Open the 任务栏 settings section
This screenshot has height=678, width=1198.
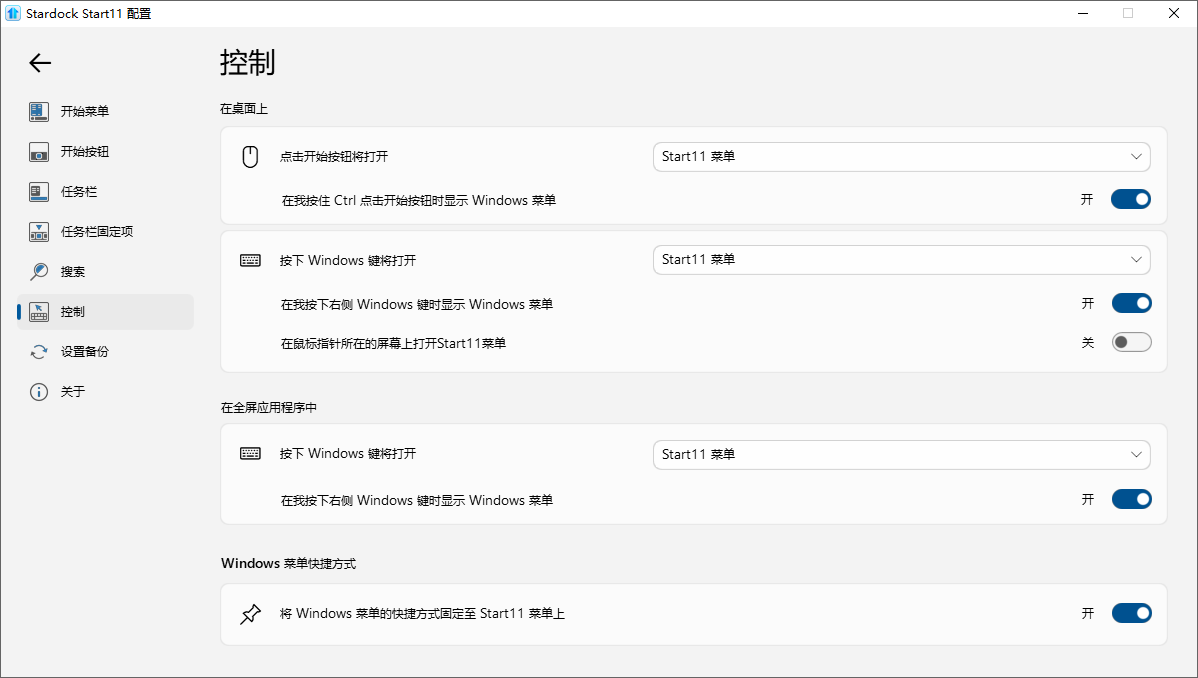tap(38, 191)
